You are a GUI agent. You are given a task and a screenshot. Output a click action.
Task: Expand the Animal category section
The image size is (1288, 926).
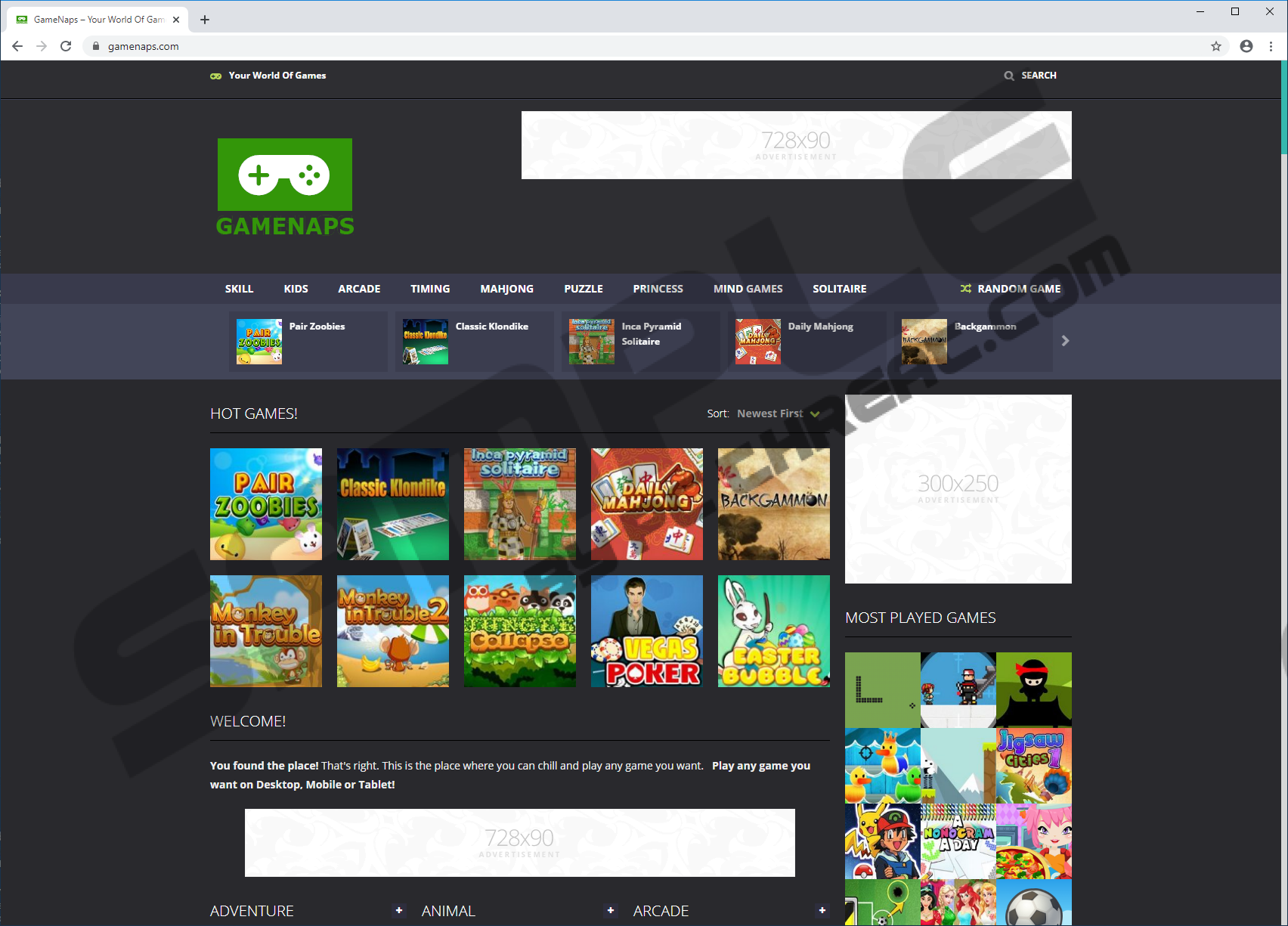[x=611, y=910]
